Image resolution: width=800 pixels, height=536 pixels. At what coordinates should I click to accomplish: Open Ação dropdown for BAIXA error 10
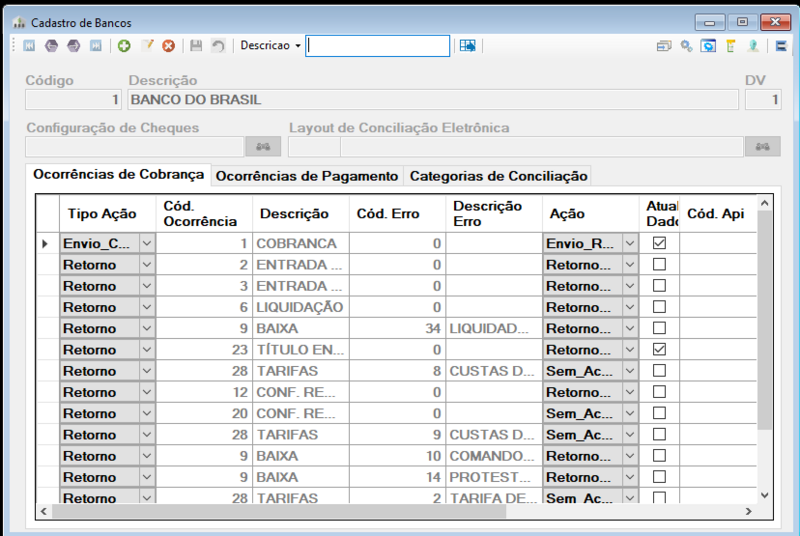[630, 456]
